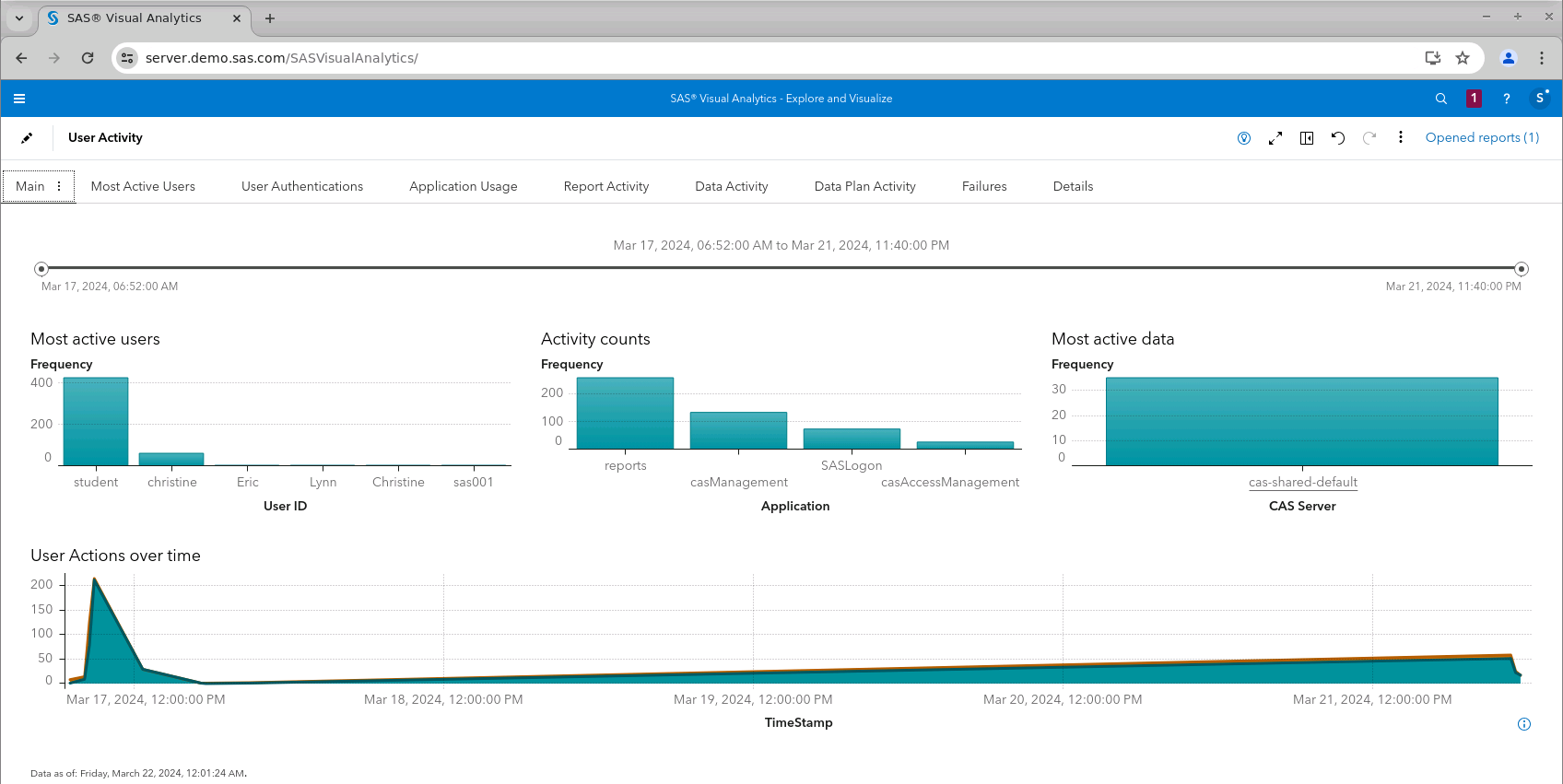Open the user profile avatar menu
1563x784 pixels.
click(x=1539, y=99)
